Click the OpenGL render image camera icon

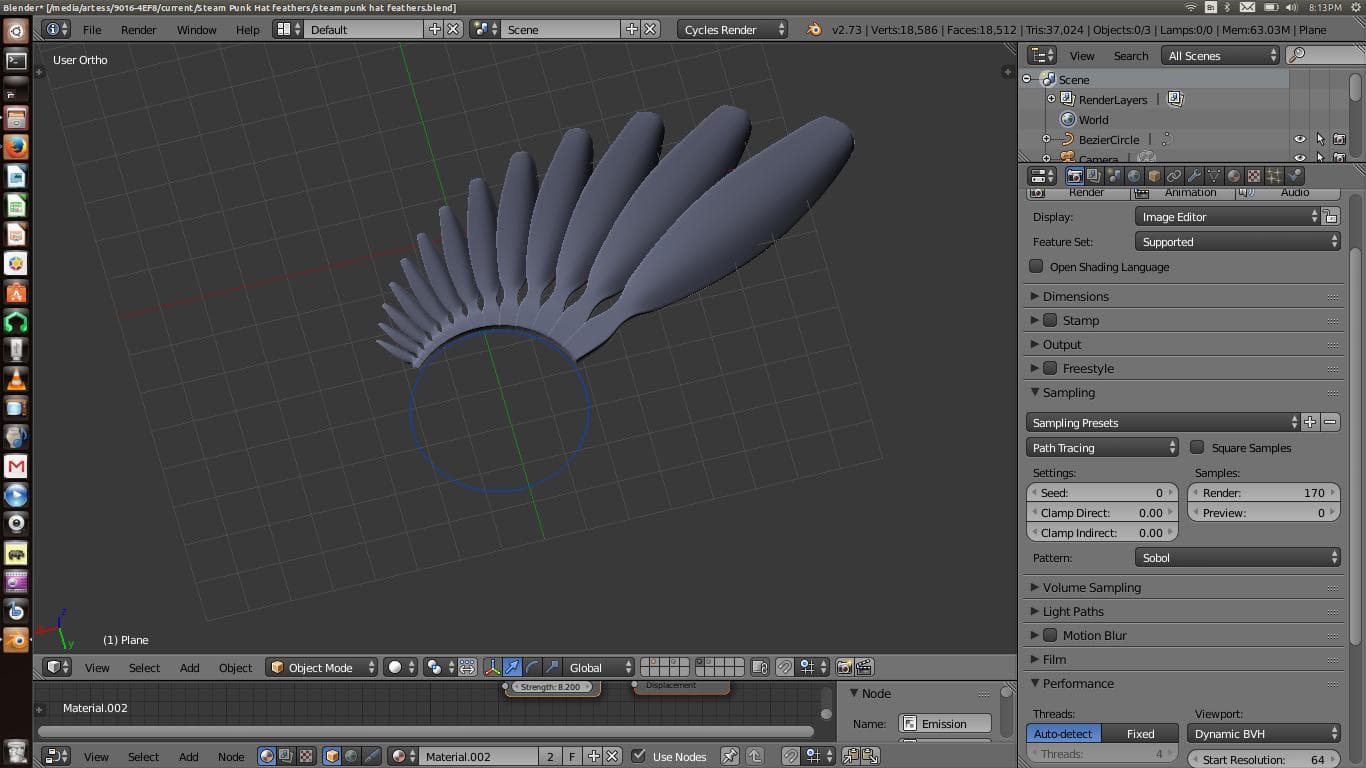(x=845, y=667)
